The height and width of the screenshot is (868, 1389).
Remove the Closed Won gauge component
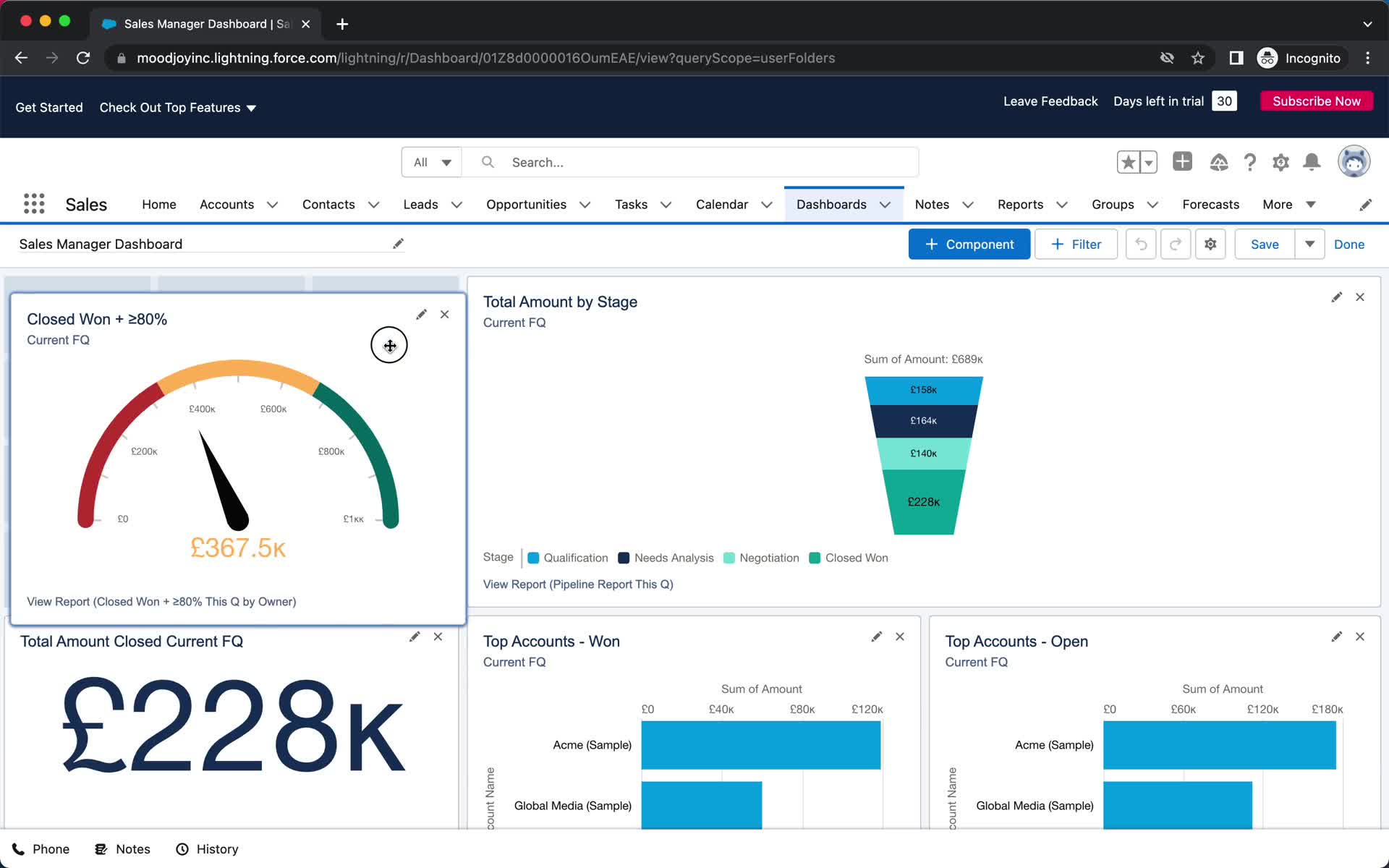pyautogui.click(x=445, y=315)
